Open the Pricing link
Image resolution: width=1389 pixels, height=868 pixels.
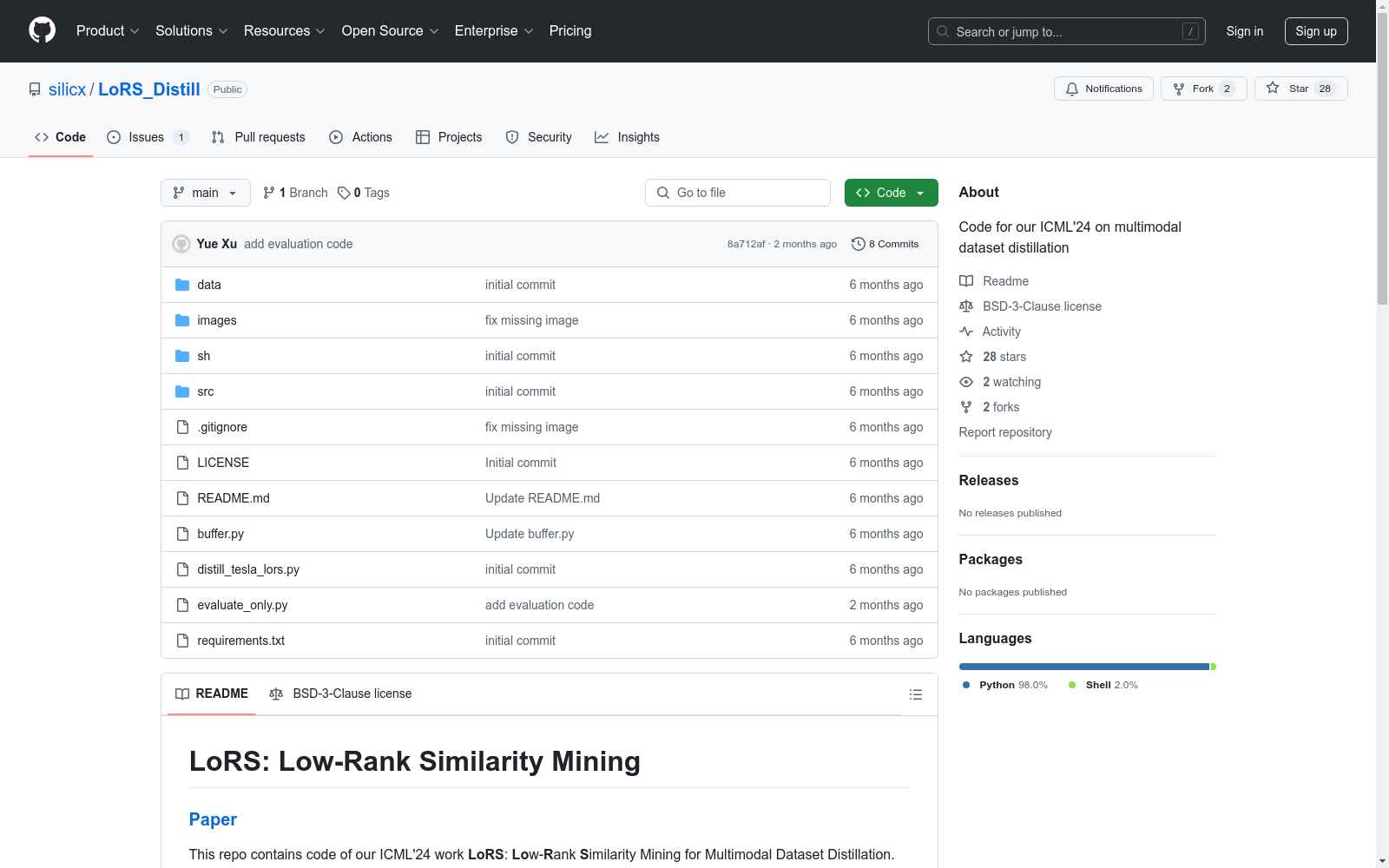click(570, 30)
